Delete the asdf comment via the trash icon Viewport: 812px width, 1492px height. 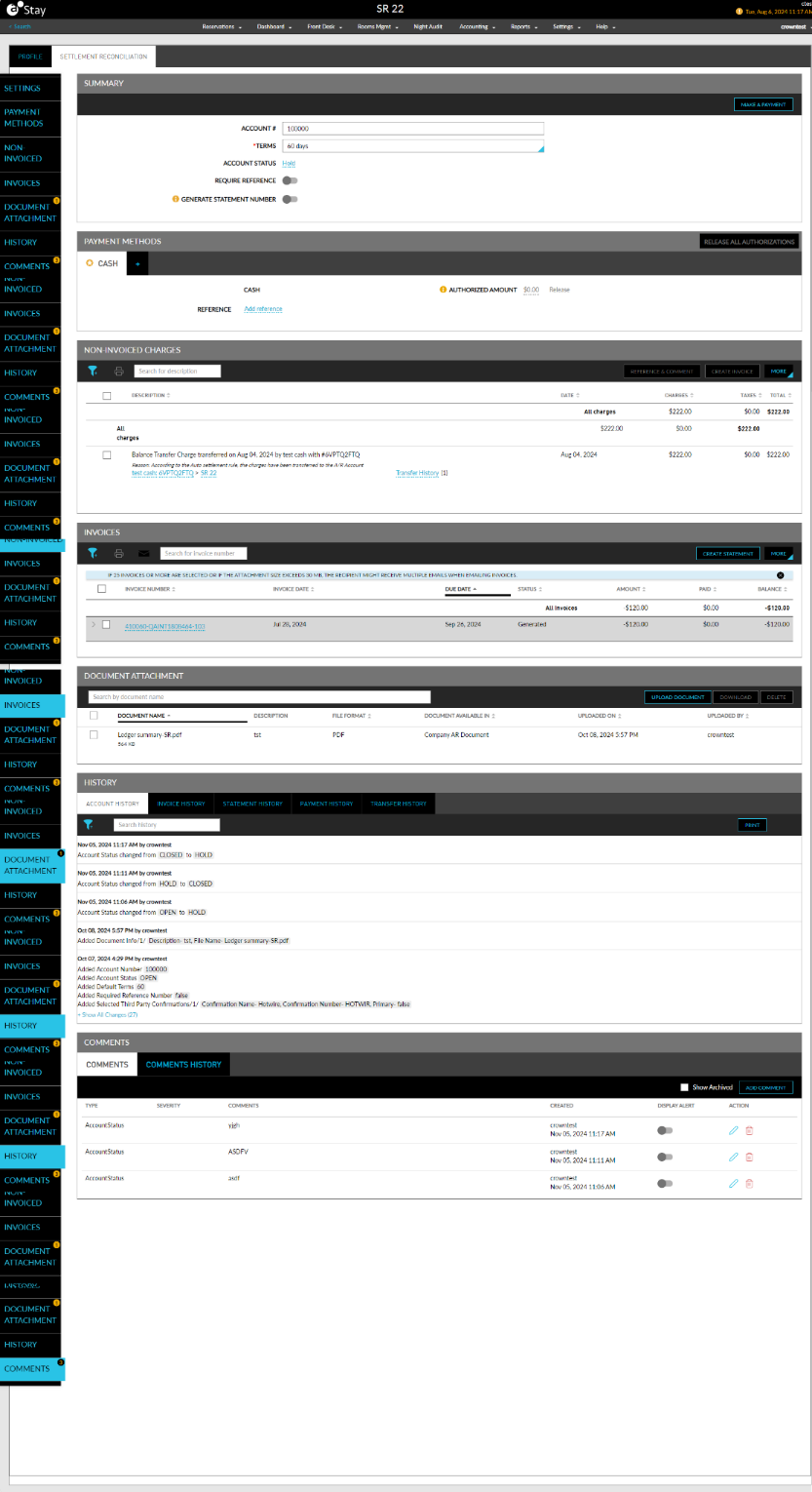749,1184
